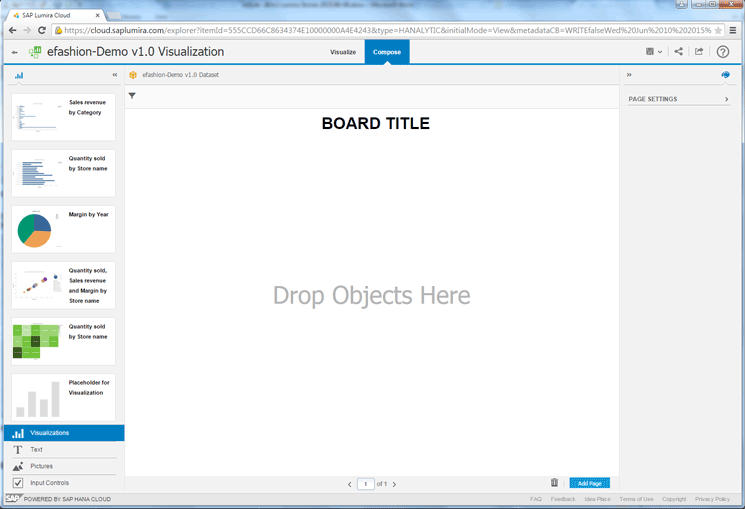Click the filter funnel icon

(x=132, y=96)
